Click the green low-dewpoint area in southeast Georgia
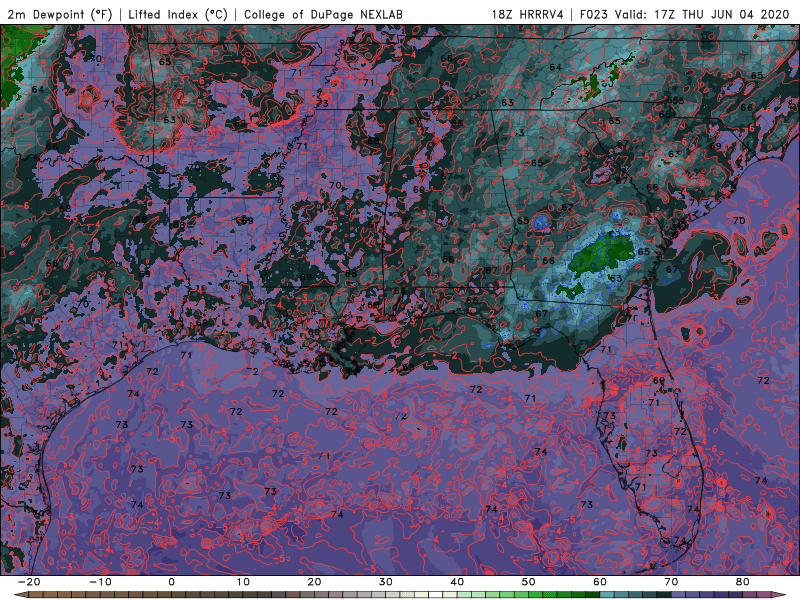The width and height of the screenshot is (800, 600). coord(602,254)
